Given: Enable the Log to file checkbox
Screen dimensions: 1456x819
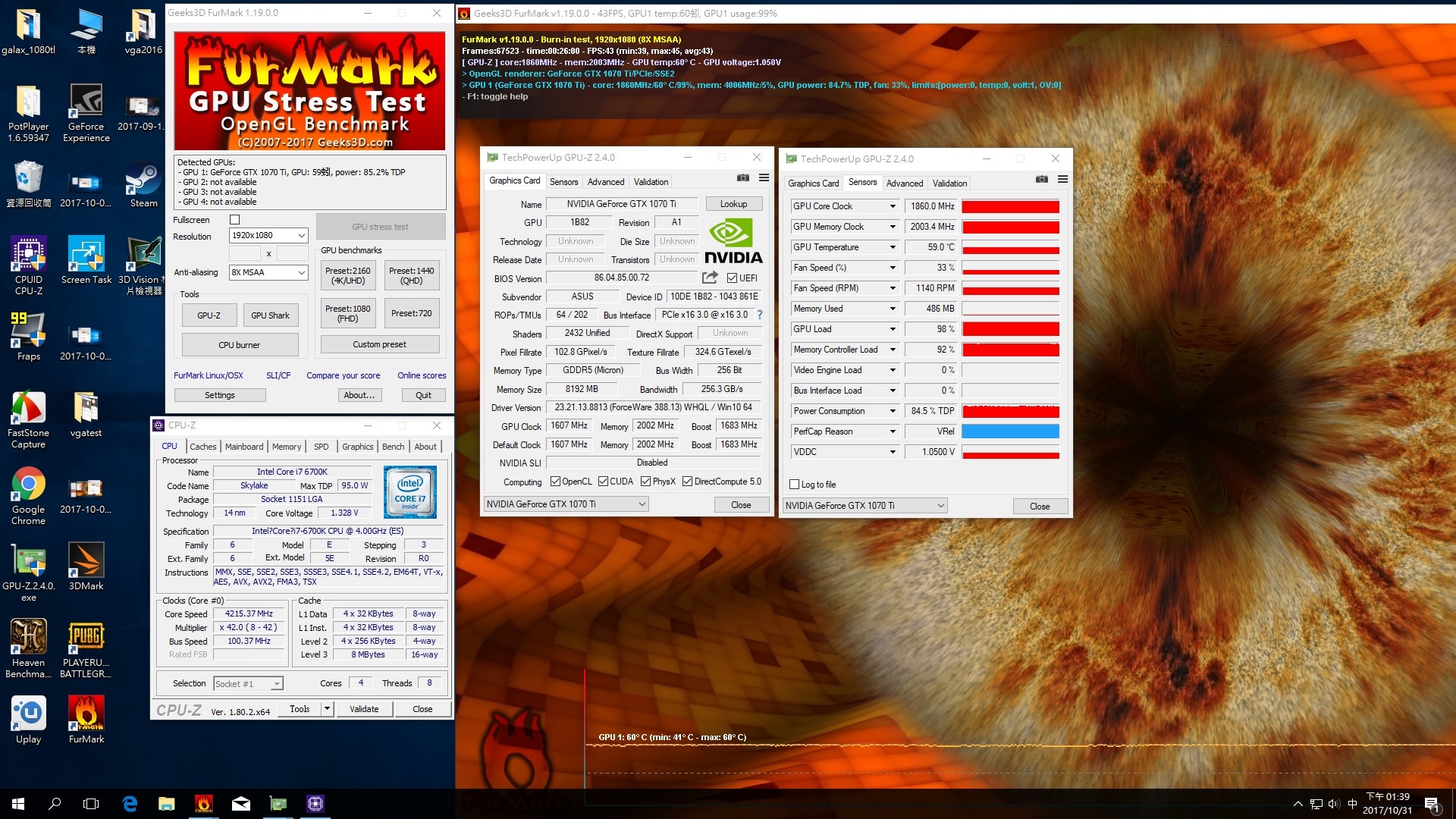Looking at the screenshot, I should (x=794, y=485).
